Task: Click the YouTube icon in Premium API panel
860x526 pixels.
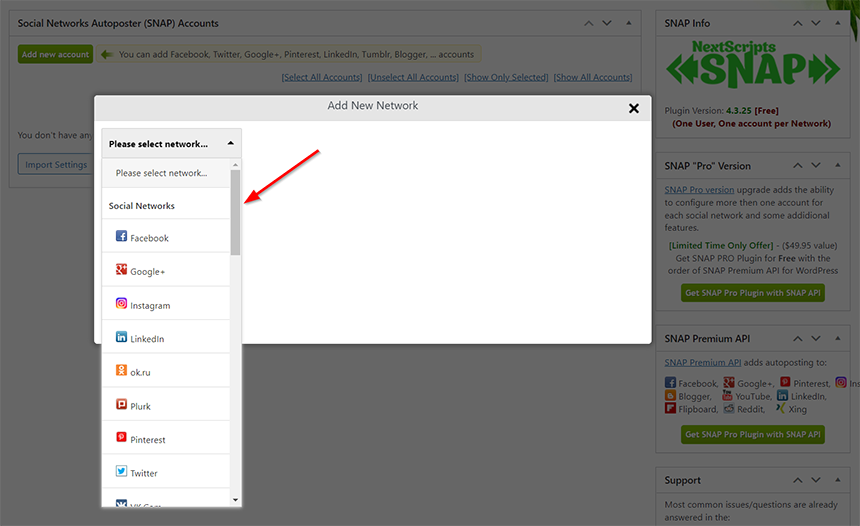Action: coord(727,395)
